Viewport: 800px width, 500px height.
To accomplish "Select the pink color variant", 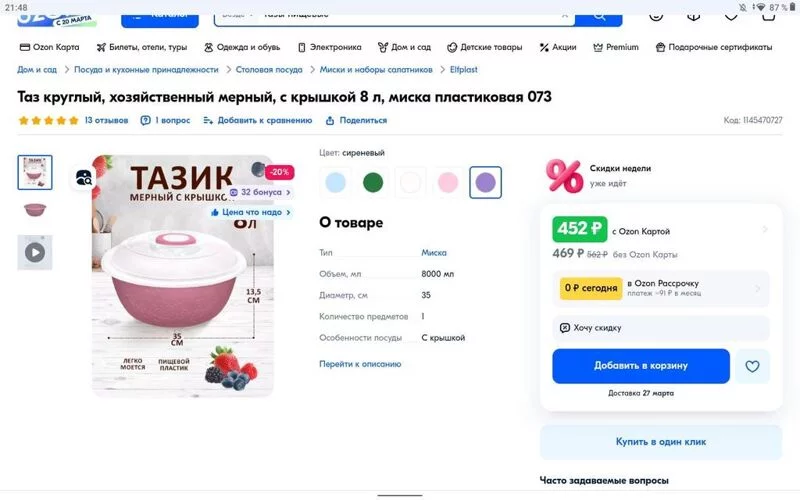I will (448, 182).
